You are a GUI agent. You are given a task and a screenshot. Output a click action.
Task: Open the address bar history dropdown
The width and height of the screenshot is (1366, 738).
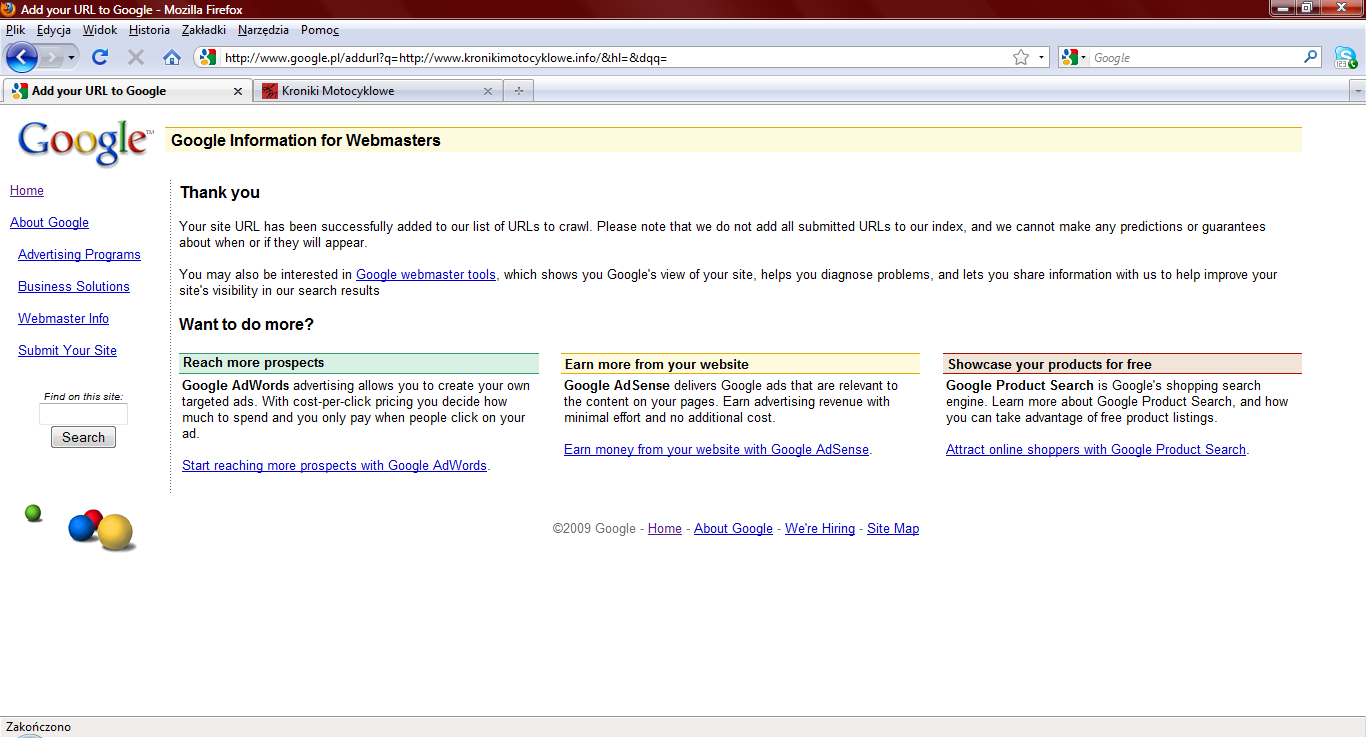click(x=1041, y=57)
